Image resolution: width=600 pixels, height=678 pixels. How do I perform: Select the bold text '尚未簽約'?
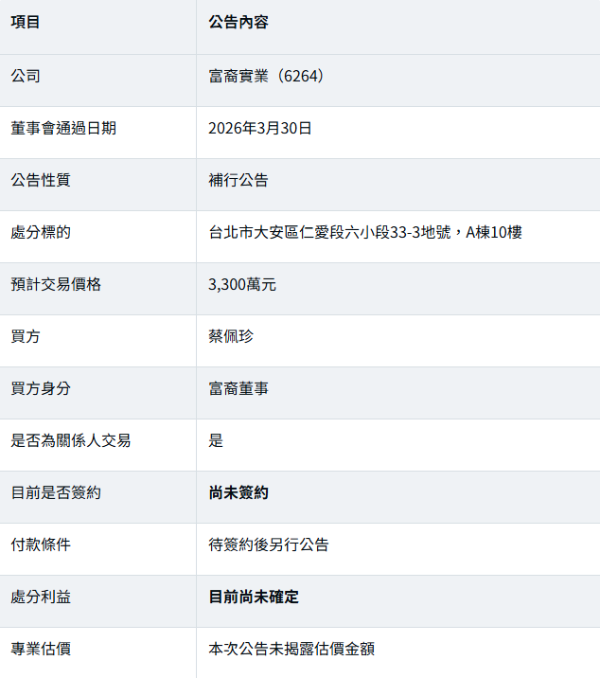click(238, 493)
